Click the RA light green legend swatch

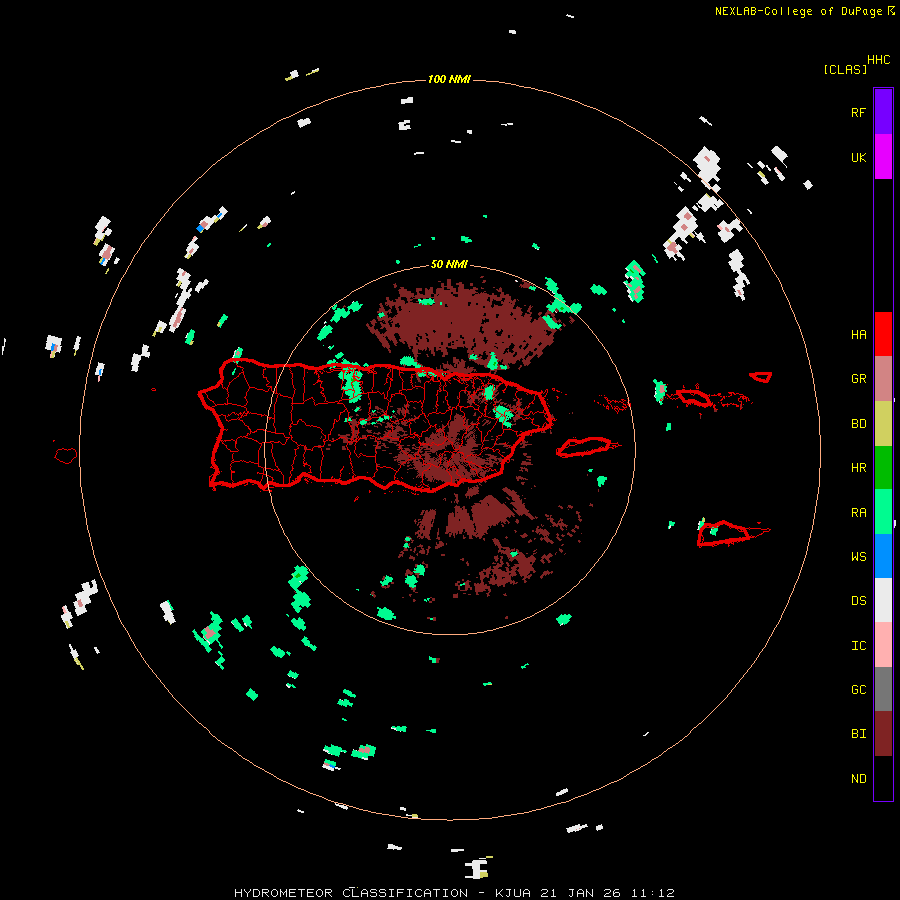click(x=883, y=512)
